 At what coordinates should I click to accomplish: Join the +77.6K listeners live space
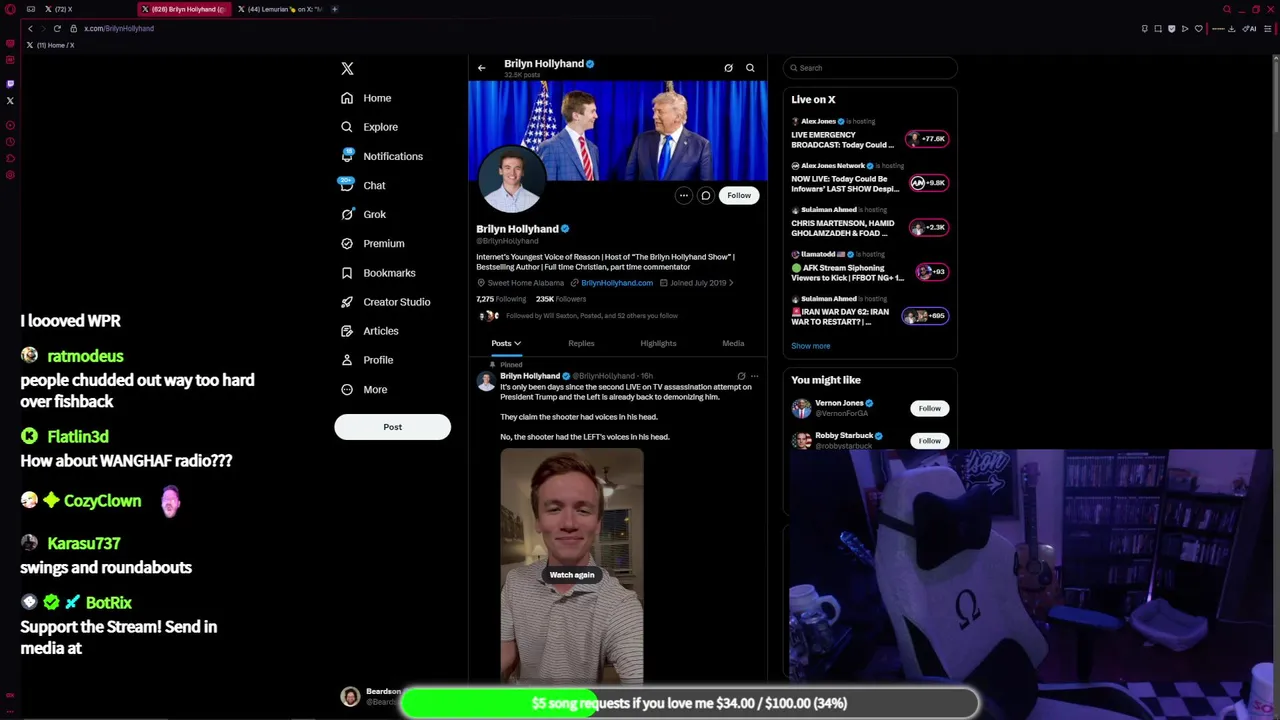[926, 139]
